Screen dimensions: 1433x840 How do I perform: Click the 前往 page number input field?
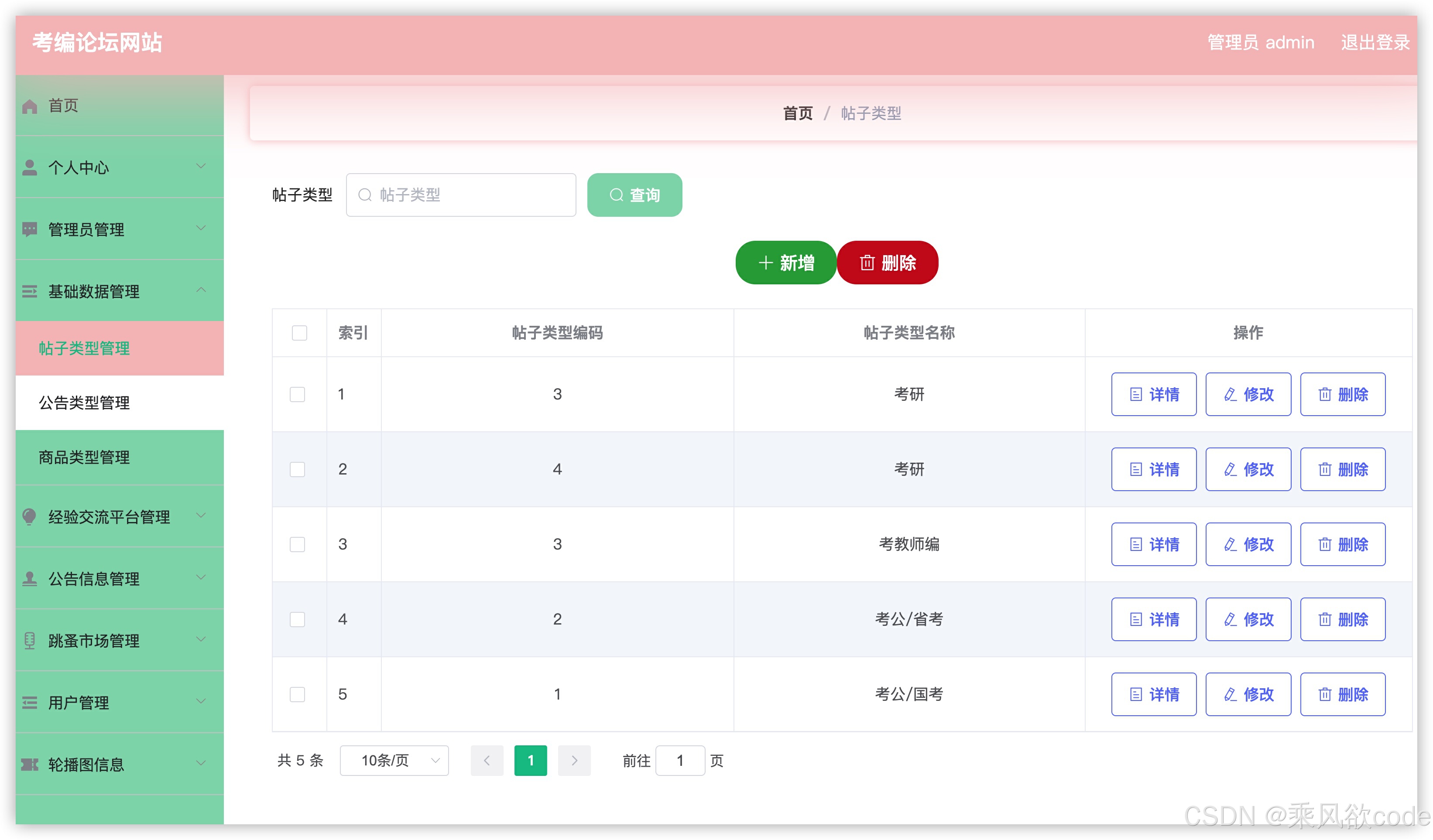tap(680, 760)
